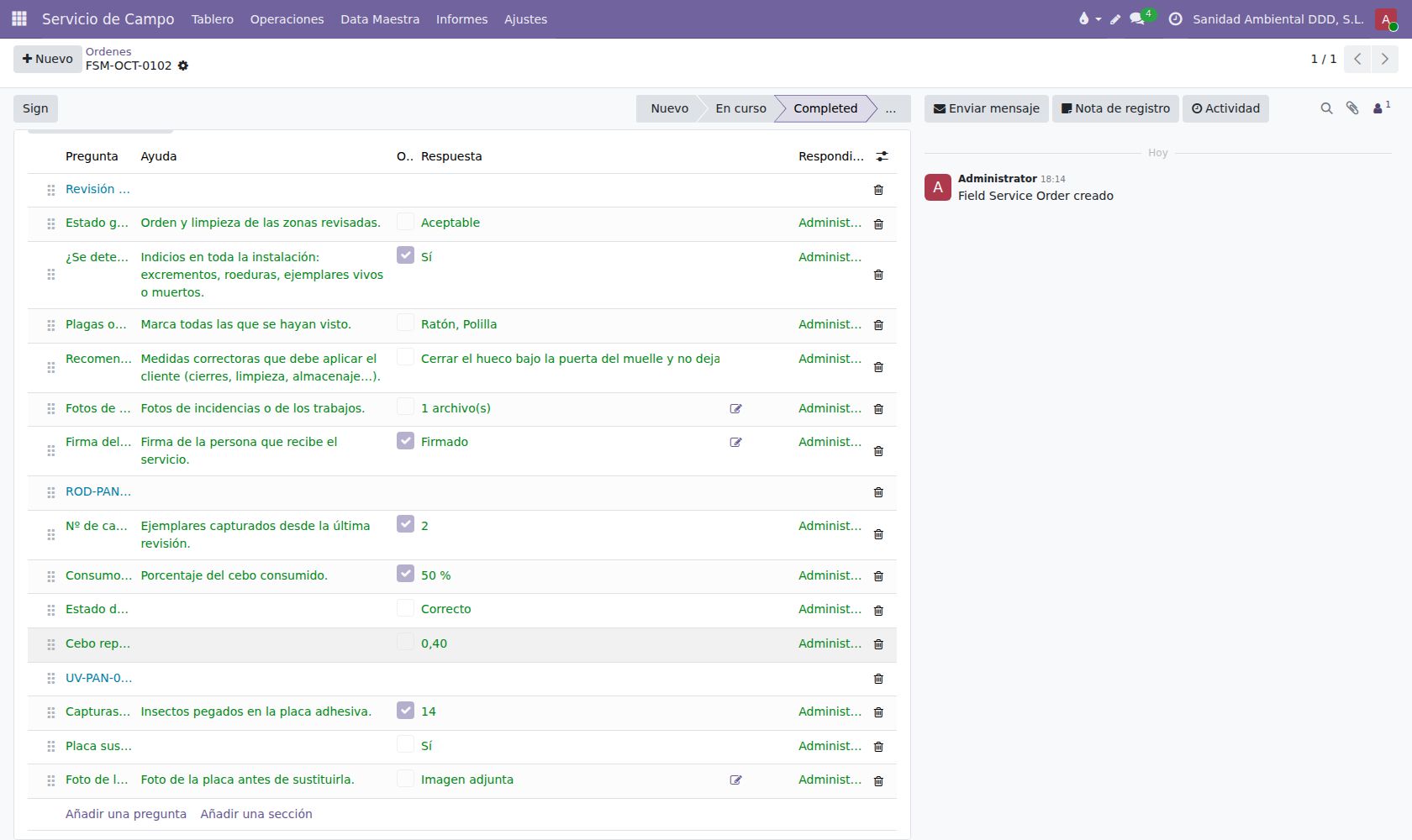Screen dimensions: 1412x840
Task: Go to previous record arrow
Action: click(x=1357, y=59)
